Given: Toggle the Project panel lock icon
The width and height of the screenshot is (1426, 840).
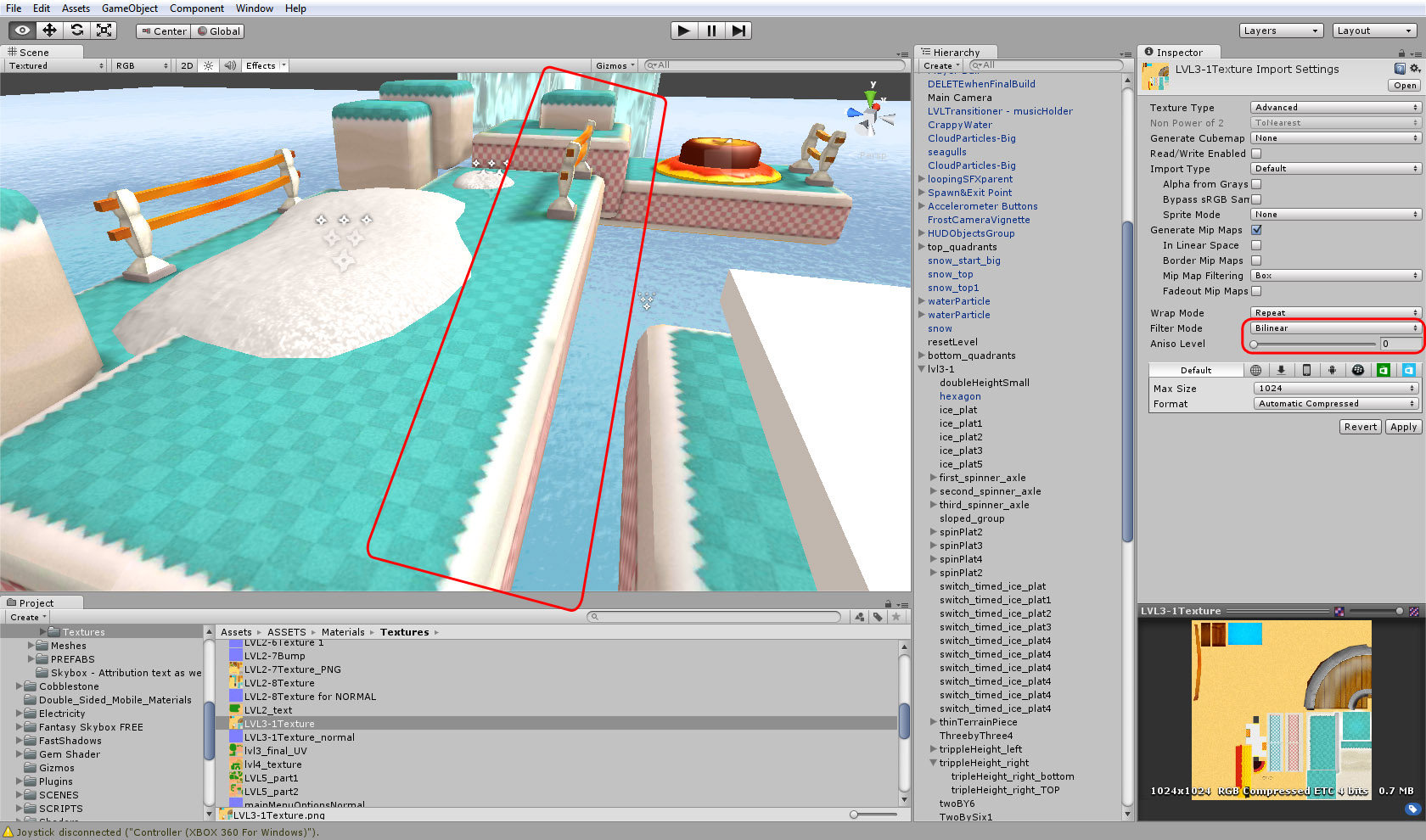Looking at the screenshot, I should click(x=888, y=603).
